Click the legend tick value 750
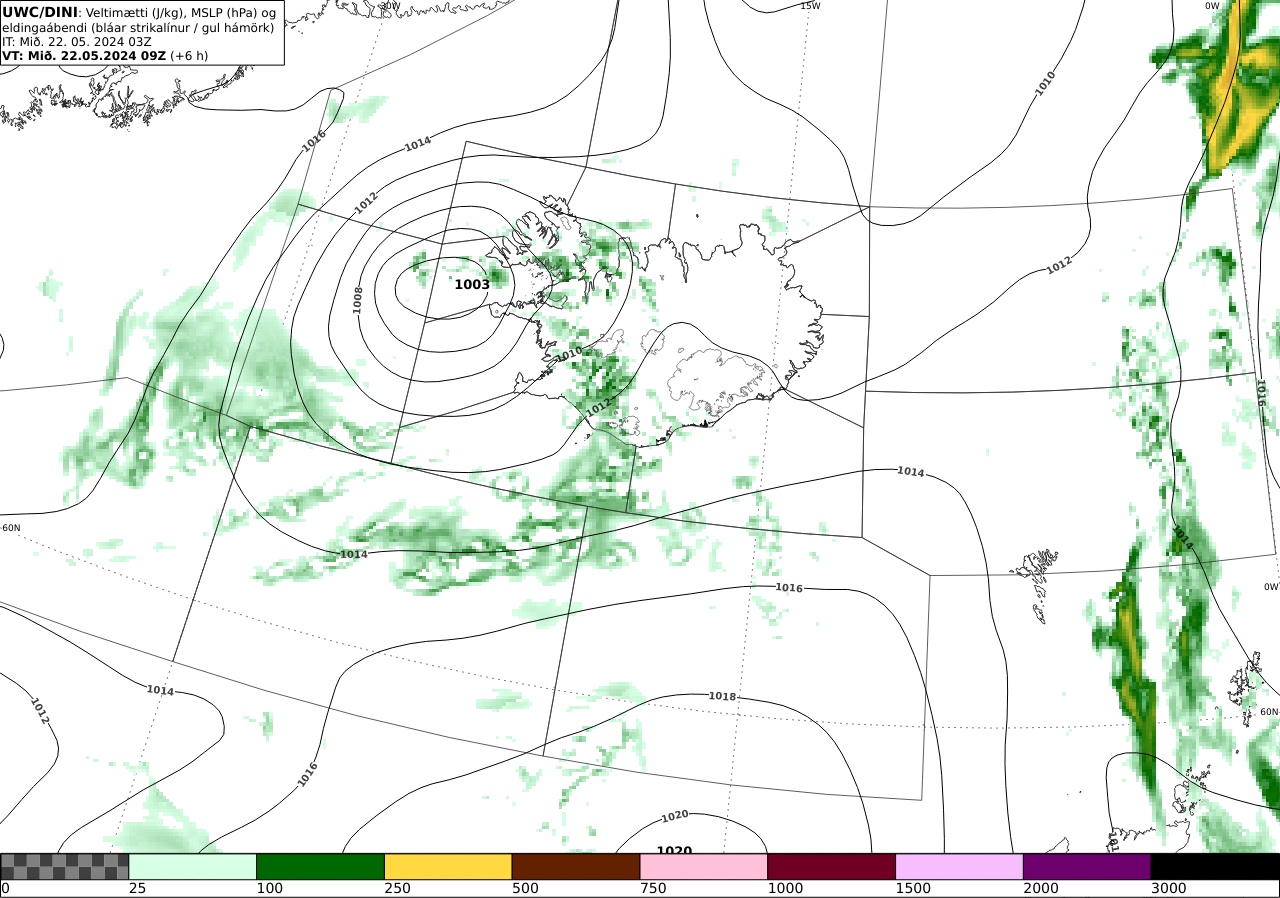 (653, 888)
